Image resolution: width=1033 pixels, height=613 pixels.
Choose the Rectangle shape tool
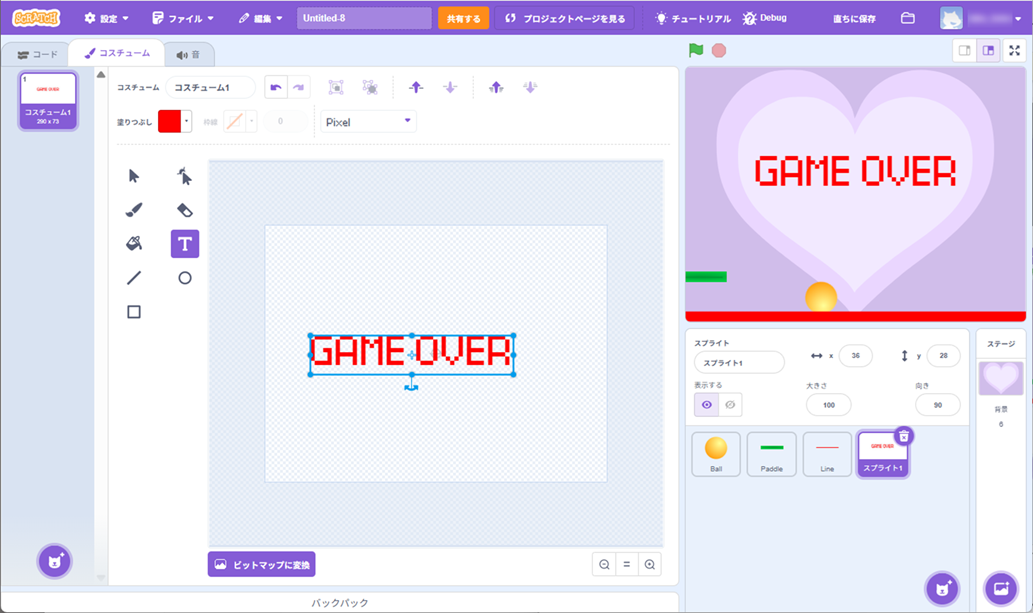(134, 312)
